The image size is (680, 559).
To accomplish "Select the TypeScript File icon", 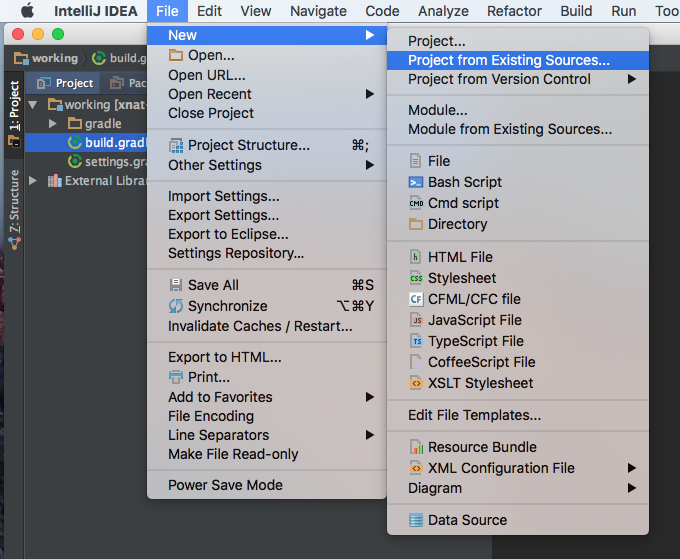I will [416, 341].
